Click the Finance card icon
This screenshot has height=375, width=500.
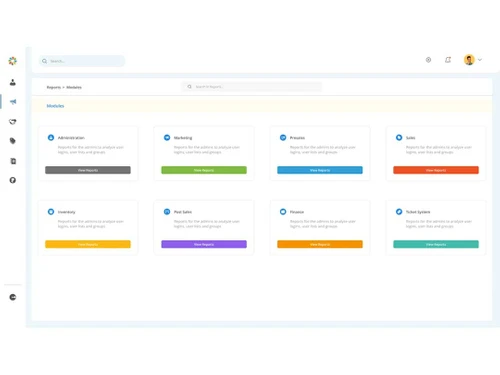[x=283, y=212]
